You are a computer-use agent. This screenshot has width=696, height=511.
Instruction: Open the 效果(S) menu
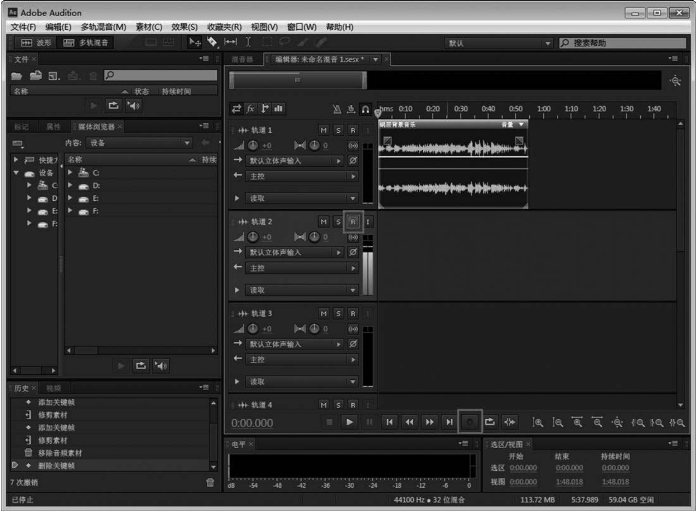click(184, 26)
